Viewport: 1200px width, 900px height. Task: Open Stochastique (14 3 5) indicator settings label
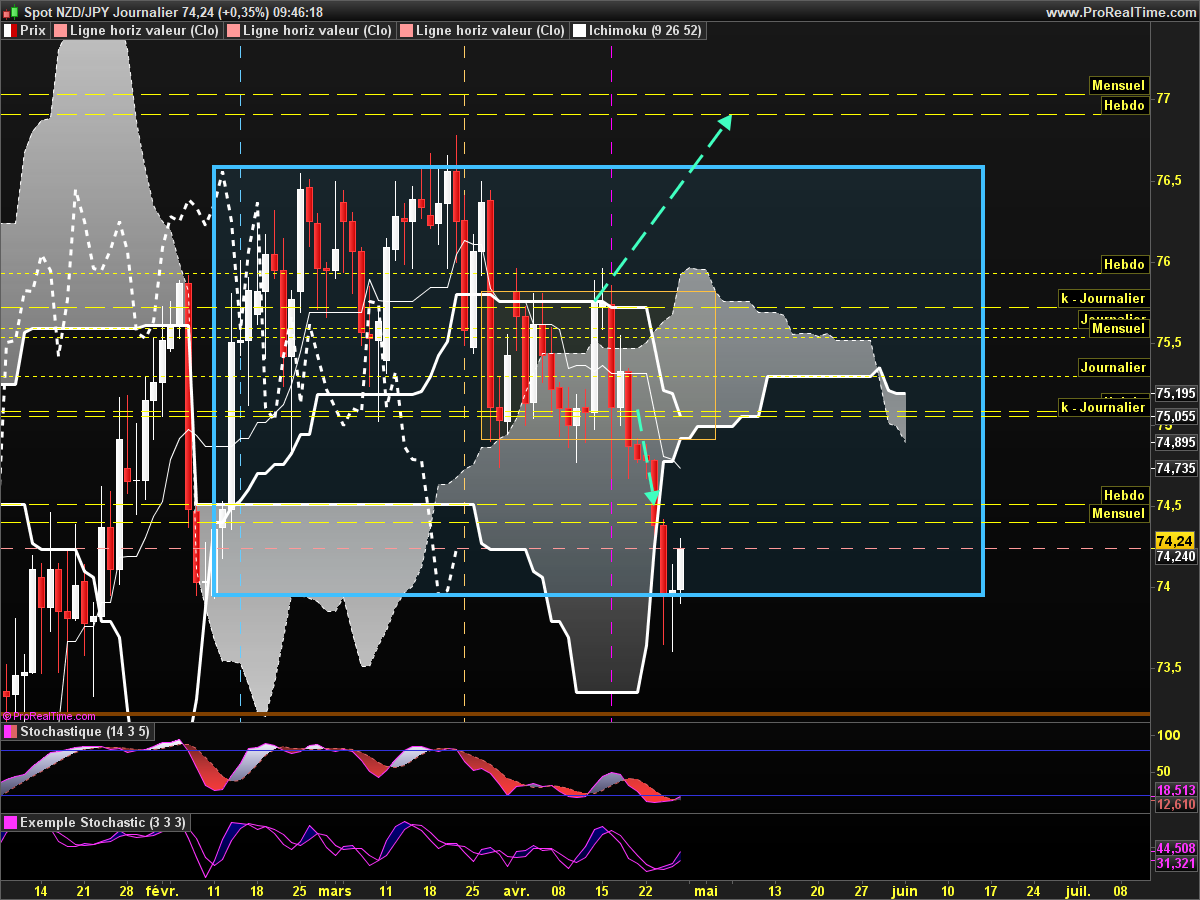click(84, 732)
